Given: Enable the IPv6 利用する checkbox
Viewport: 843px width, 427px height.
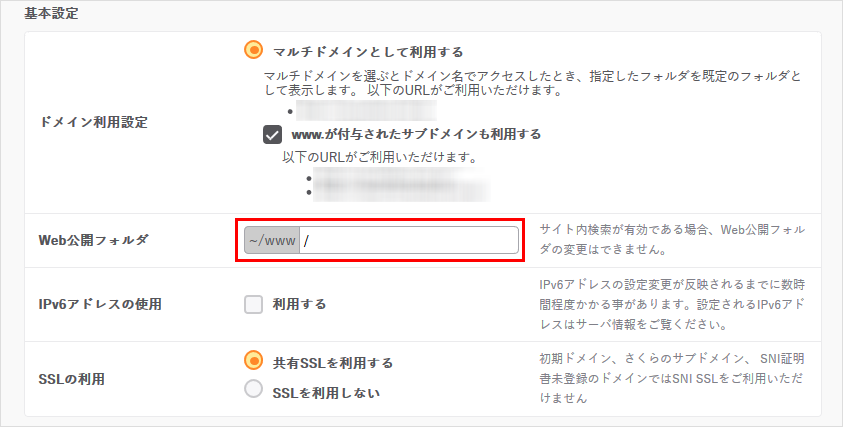Looking at the screenshot, I should pyautogui.click(x=254, y=303).
